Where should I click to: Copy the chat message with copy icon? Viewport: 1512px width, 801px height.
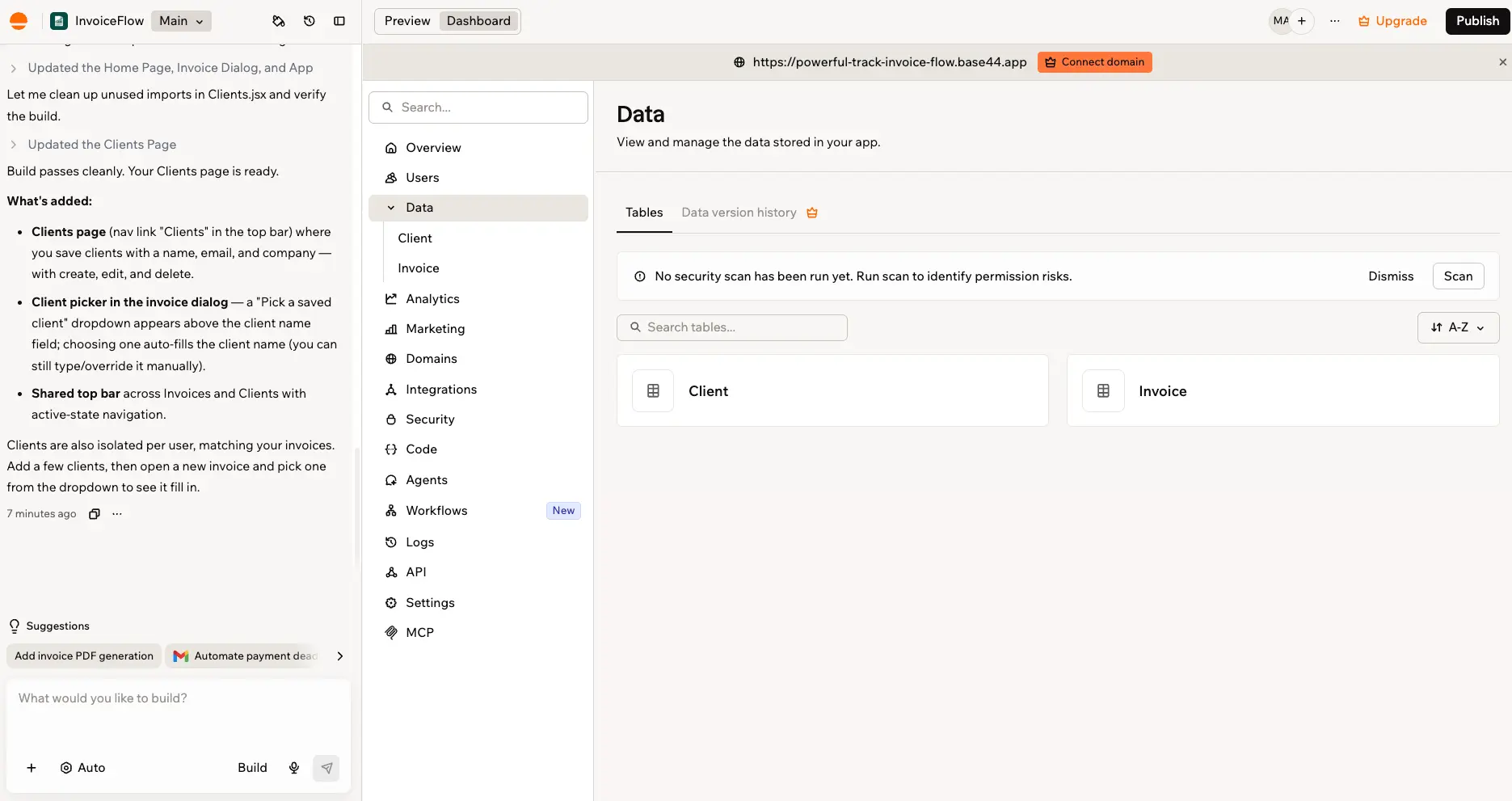pyautogui.click(x=95, y=514)
